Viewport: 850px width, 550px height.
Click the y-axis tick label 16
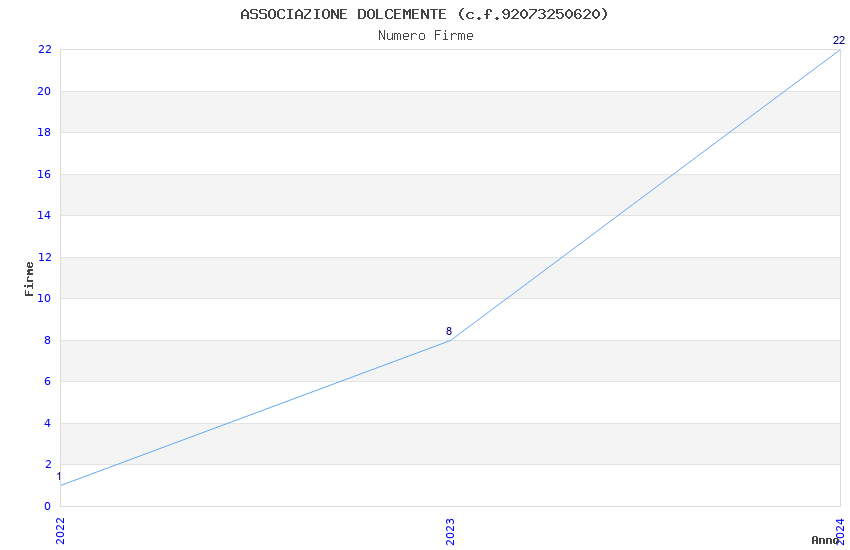pyautogui.click(x=44, y=174)
